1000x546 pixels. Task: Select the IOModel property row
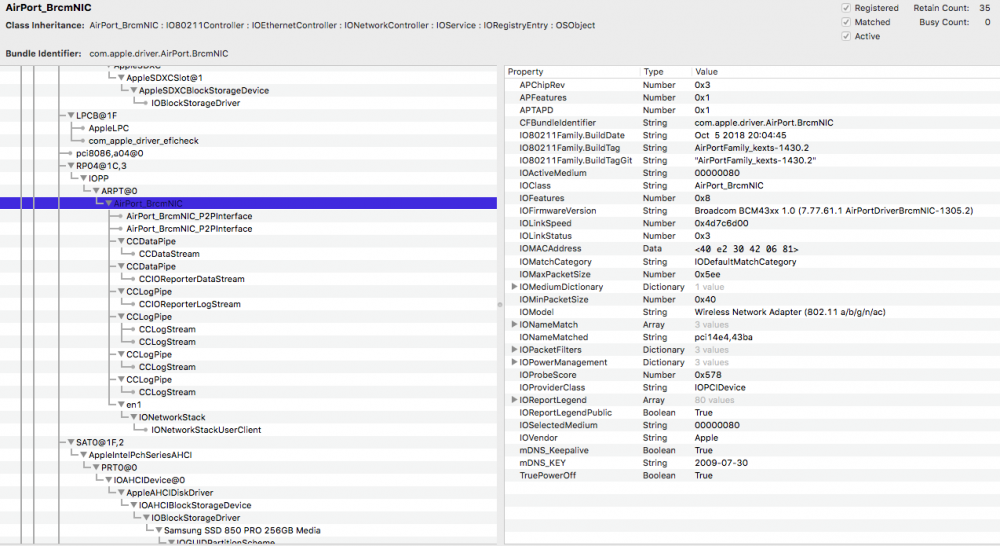click(x=752, y=312)
